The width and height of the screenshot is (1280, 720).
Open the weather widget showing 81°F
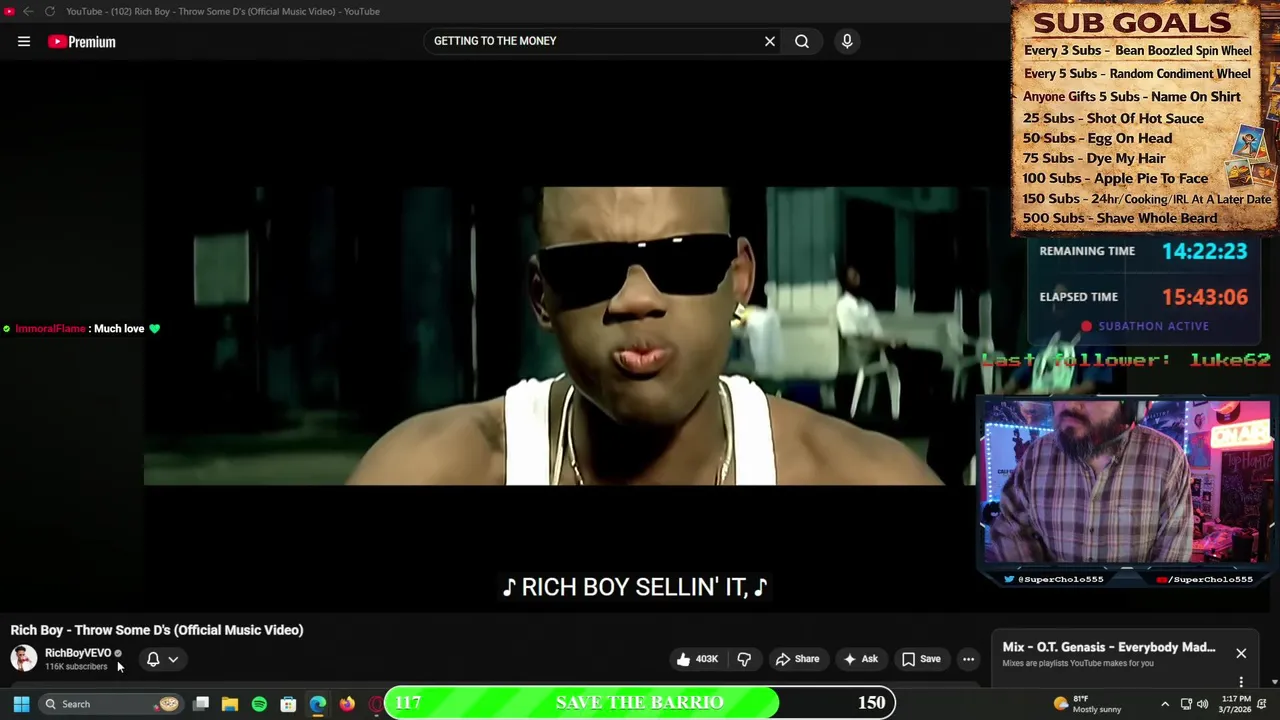[x=1088, y=704]
